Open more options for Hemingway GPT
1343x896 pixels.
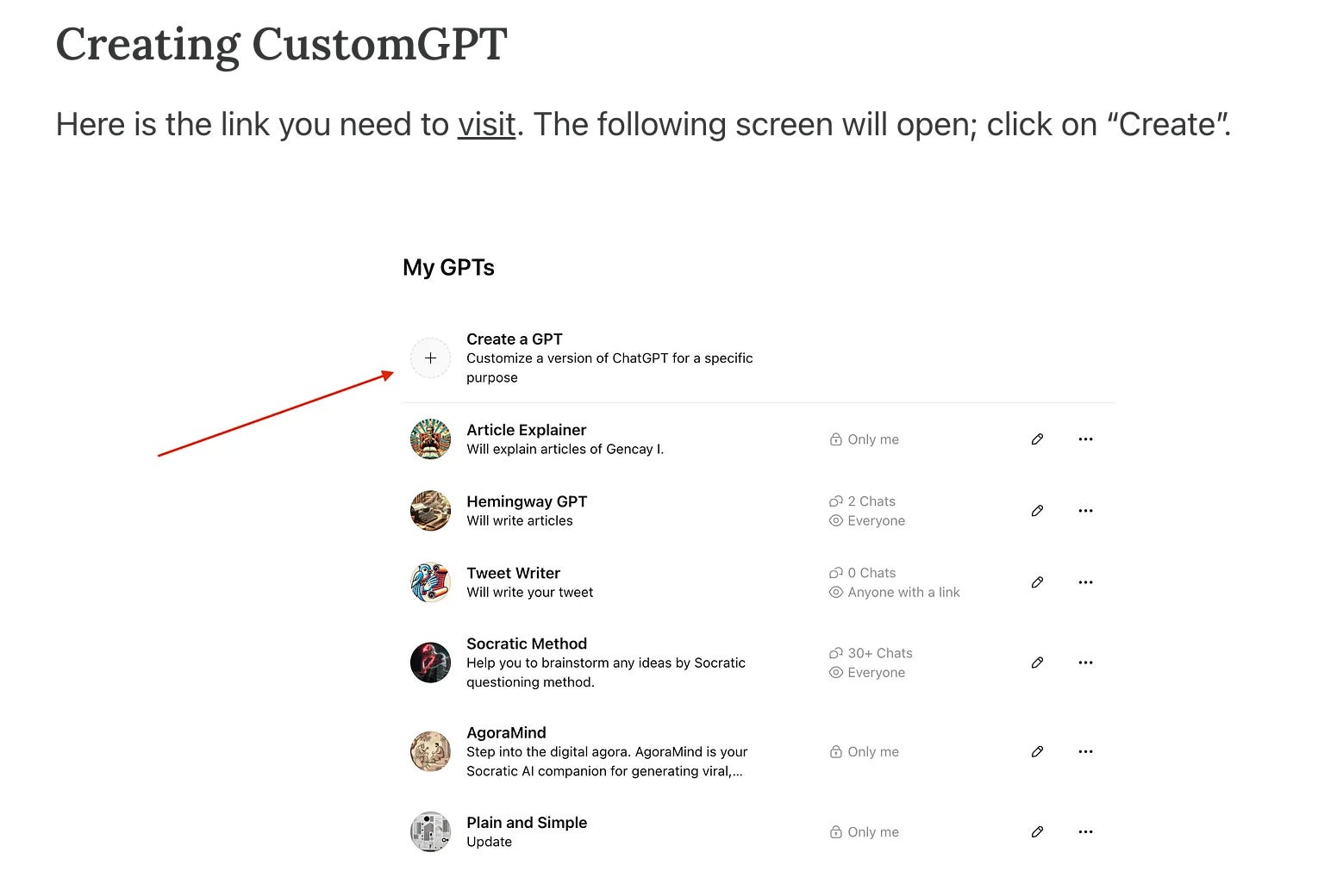(1085, 511)
